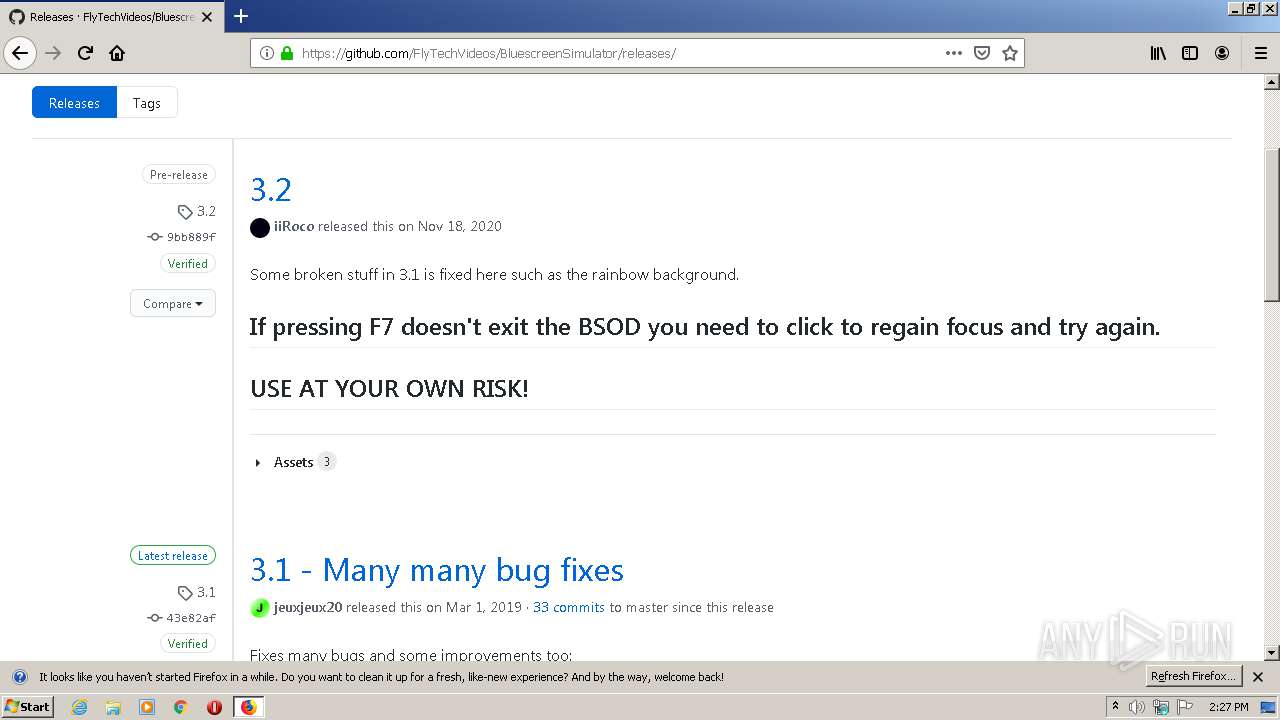Screen dimensions: 1280x720
Task: Open page actions three-dot menu
Action: [954, 53]
